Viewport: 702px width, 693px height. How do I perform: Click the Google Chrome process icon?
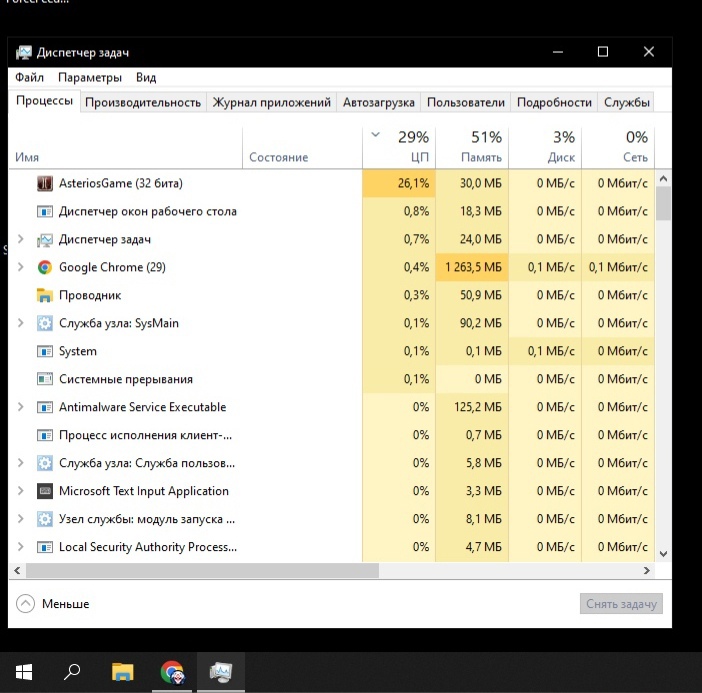tap(45, 267)
